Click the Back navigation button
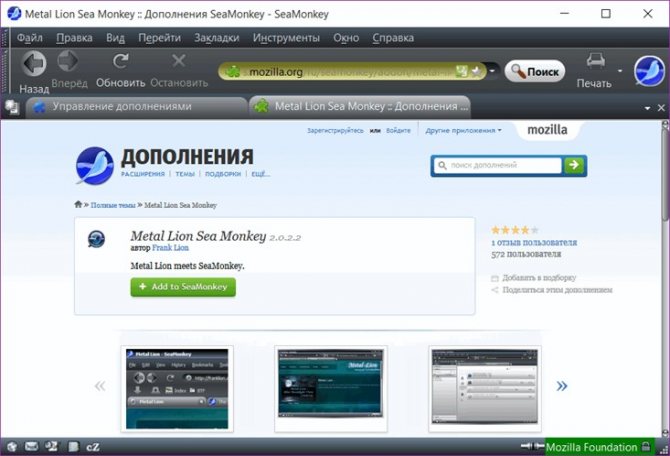670x456 pixels. pyautogui.click(x=33, y=64)
